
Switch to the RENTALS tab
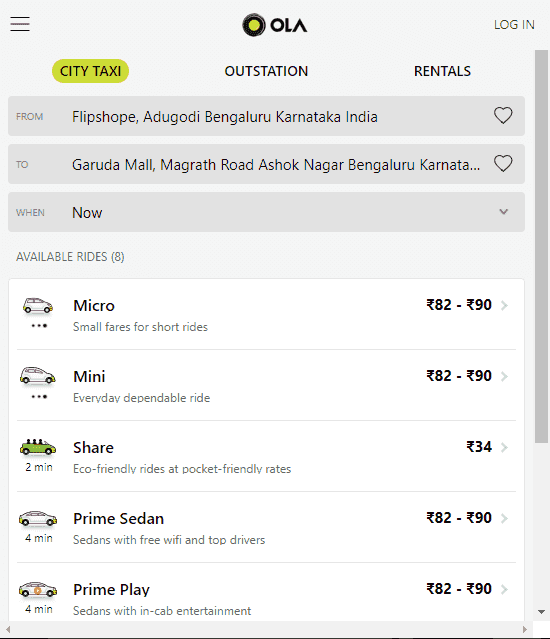(442, 71)
